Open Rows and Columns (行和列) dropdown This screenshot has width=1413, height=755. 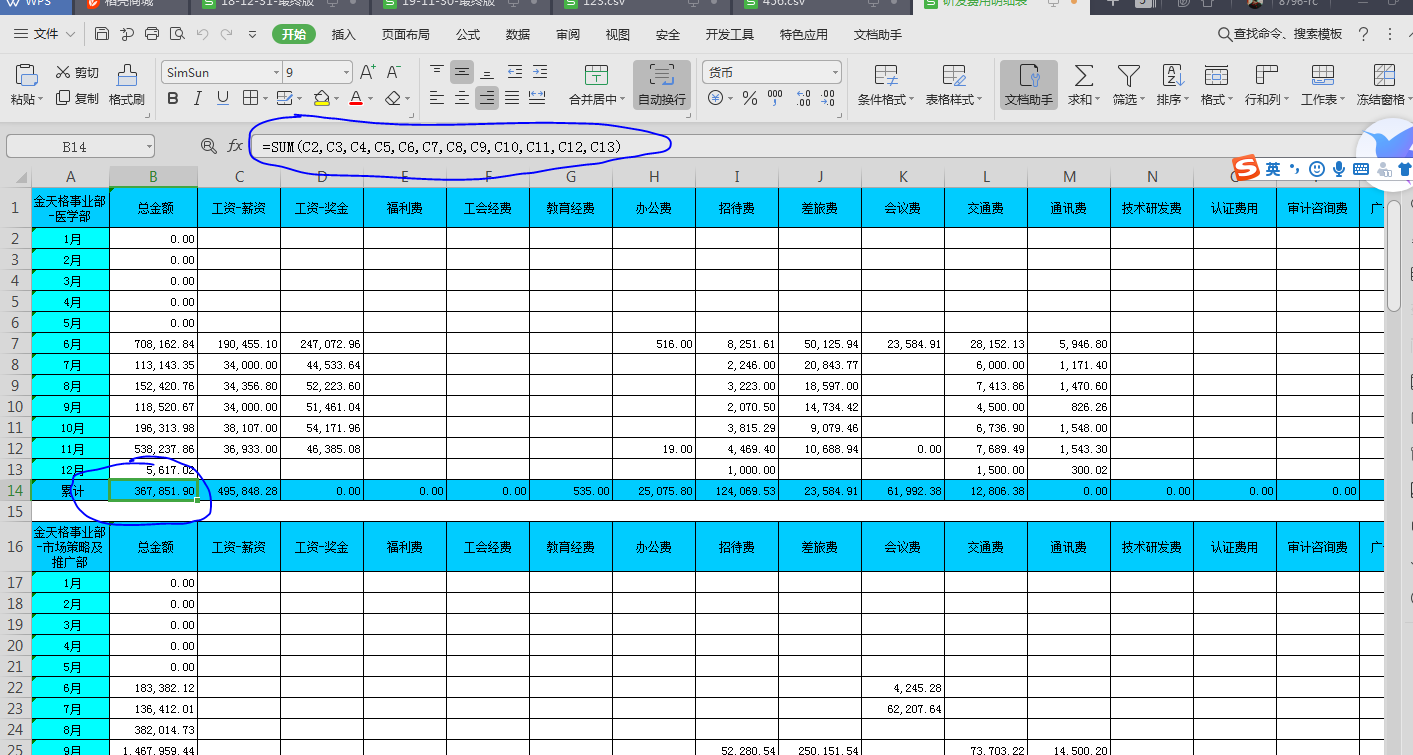tap(1266, 85)
